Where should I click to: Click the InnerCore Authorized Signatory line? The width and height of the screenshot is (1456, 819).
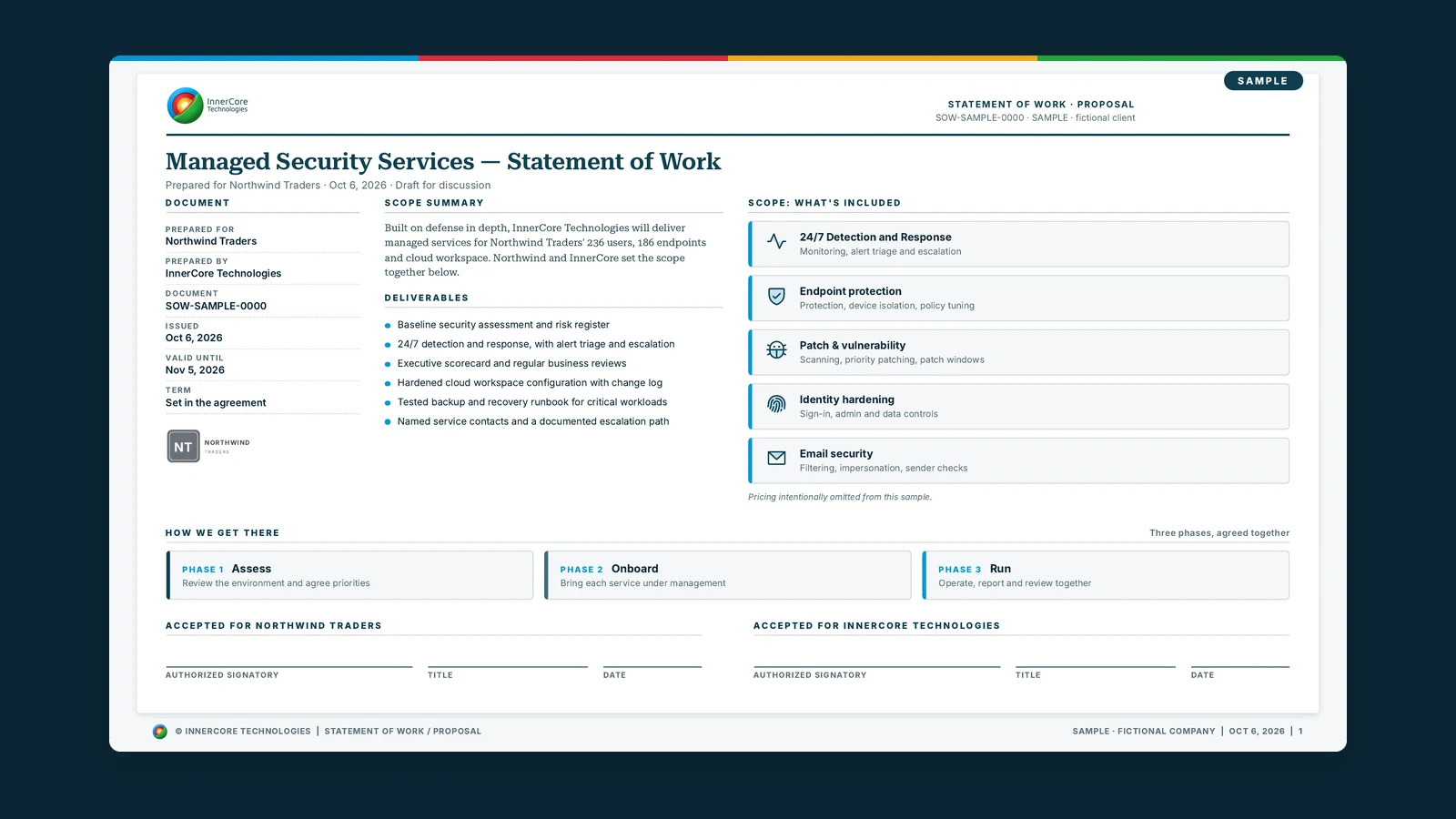pos(876,667)
